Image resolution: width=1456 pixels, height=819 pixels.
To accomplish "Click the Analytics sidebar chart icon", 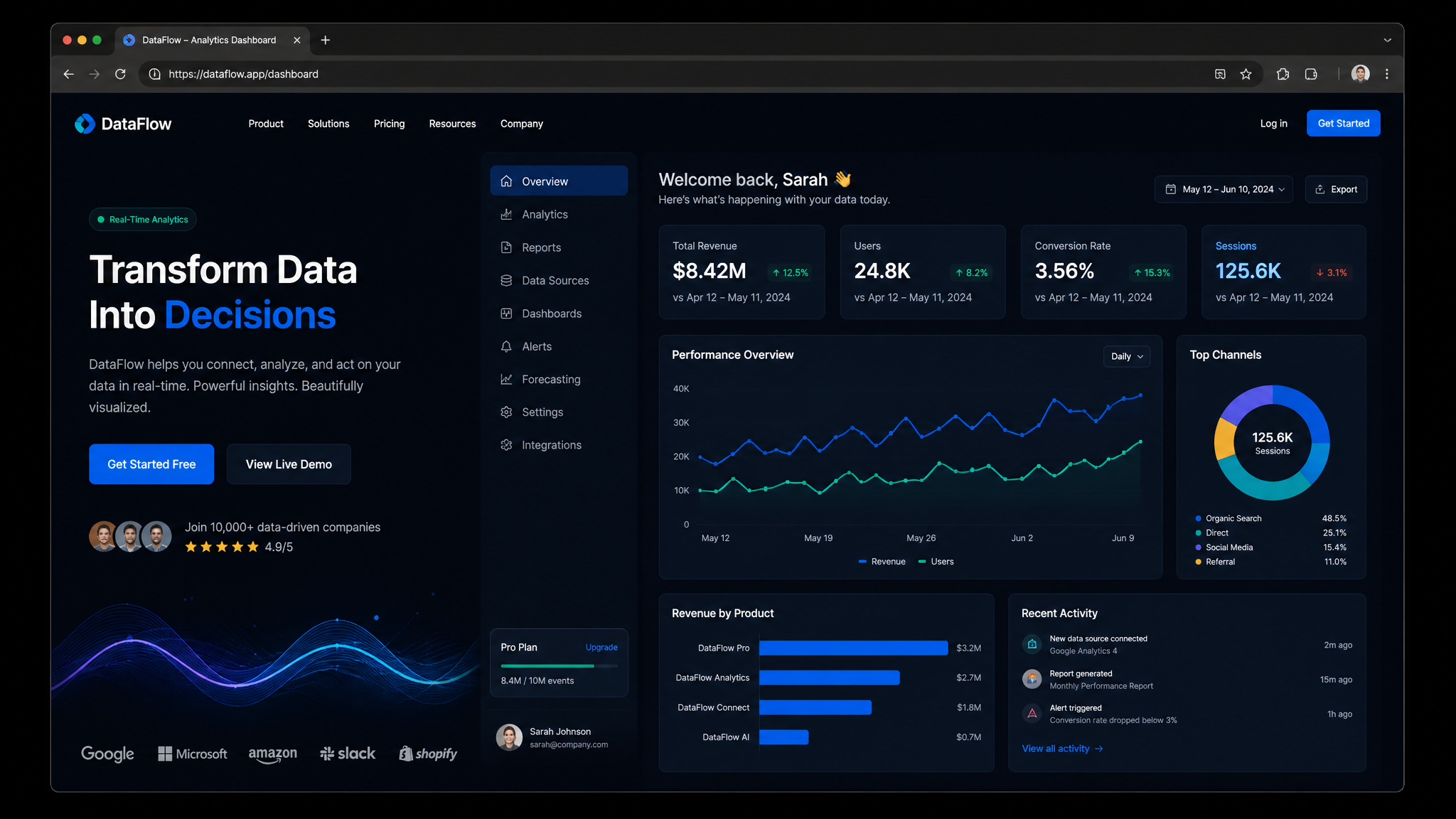I will [506, 214].
